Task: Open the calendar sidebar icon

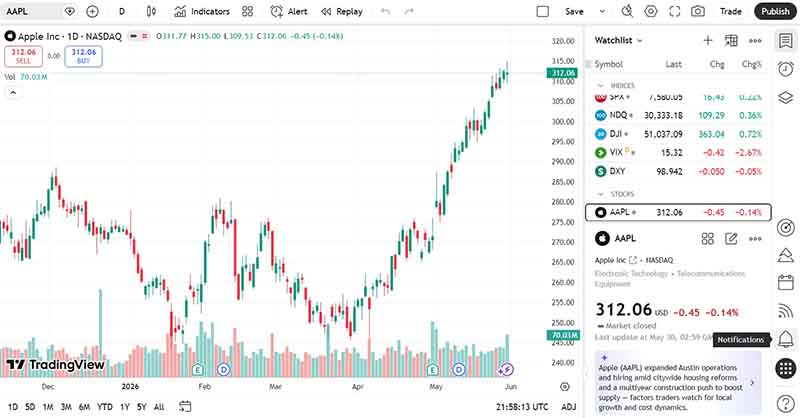Action: [x=786, y=282]
